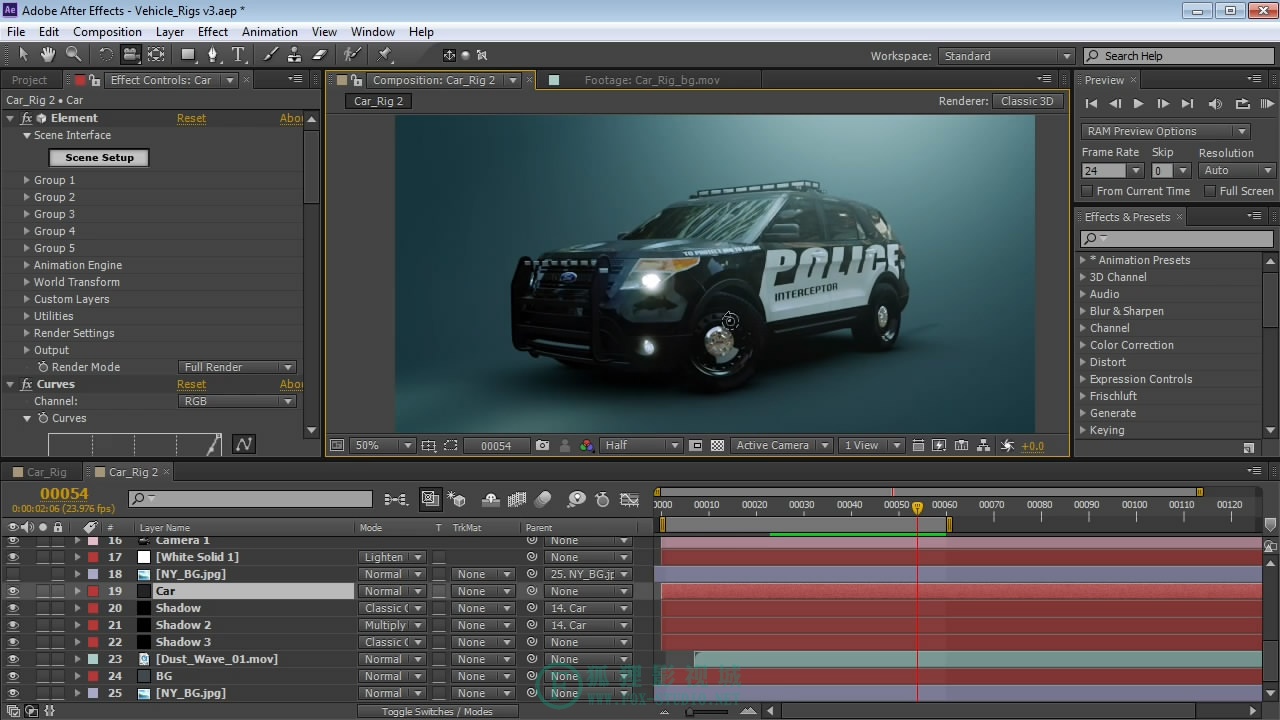Enable the Full Screen checkbox

tap(1209, 191)
